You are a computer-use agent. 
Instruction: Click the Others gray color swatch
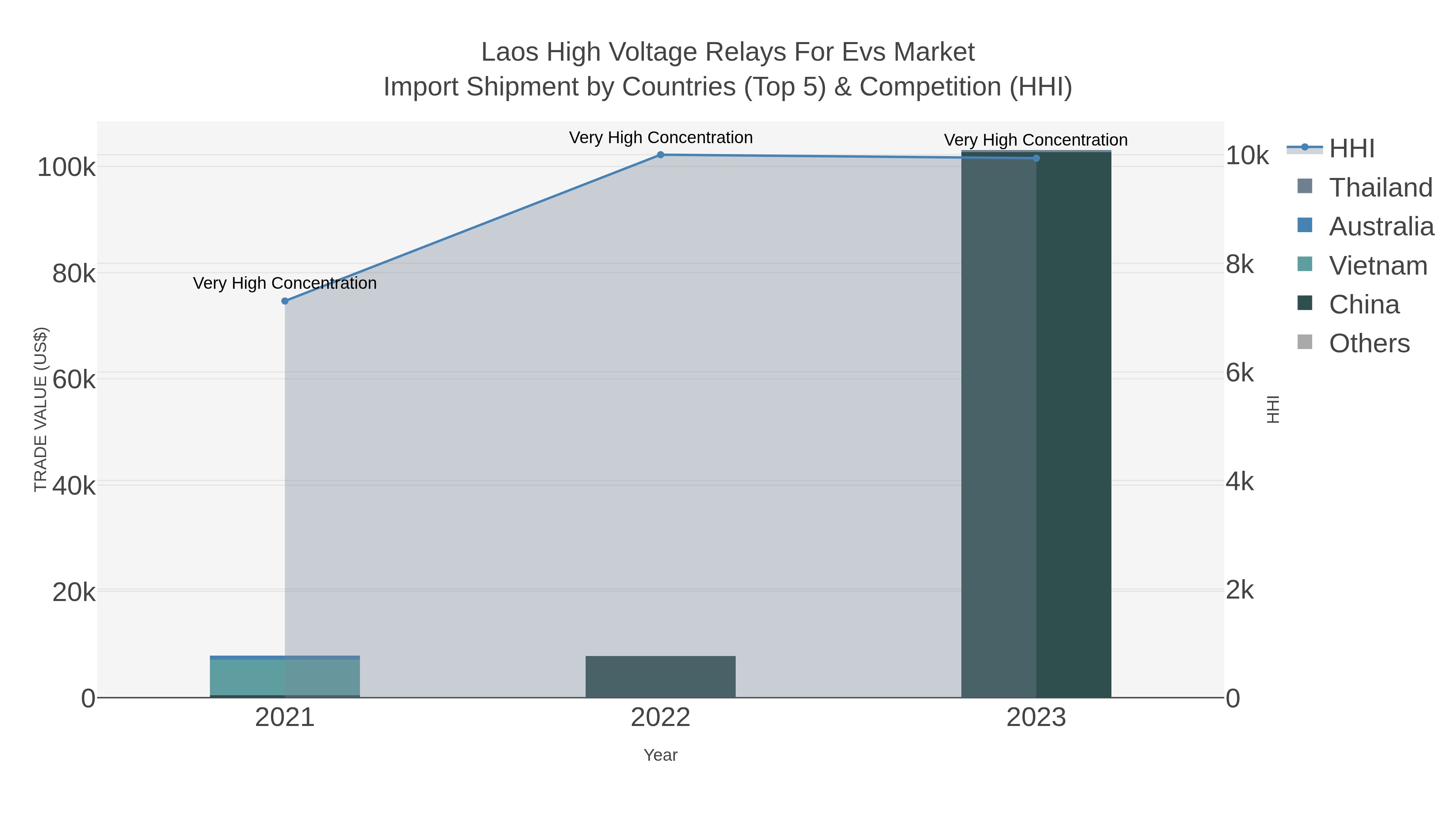[1304, 342]
